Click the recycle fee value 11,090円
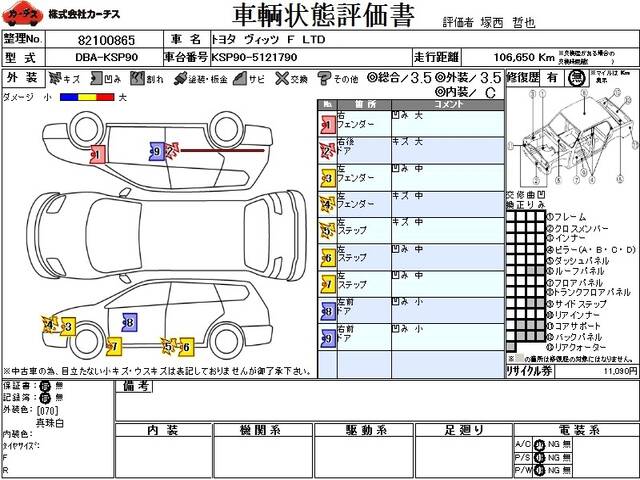Viewport: 640px width, 480px height. [620, 371]
